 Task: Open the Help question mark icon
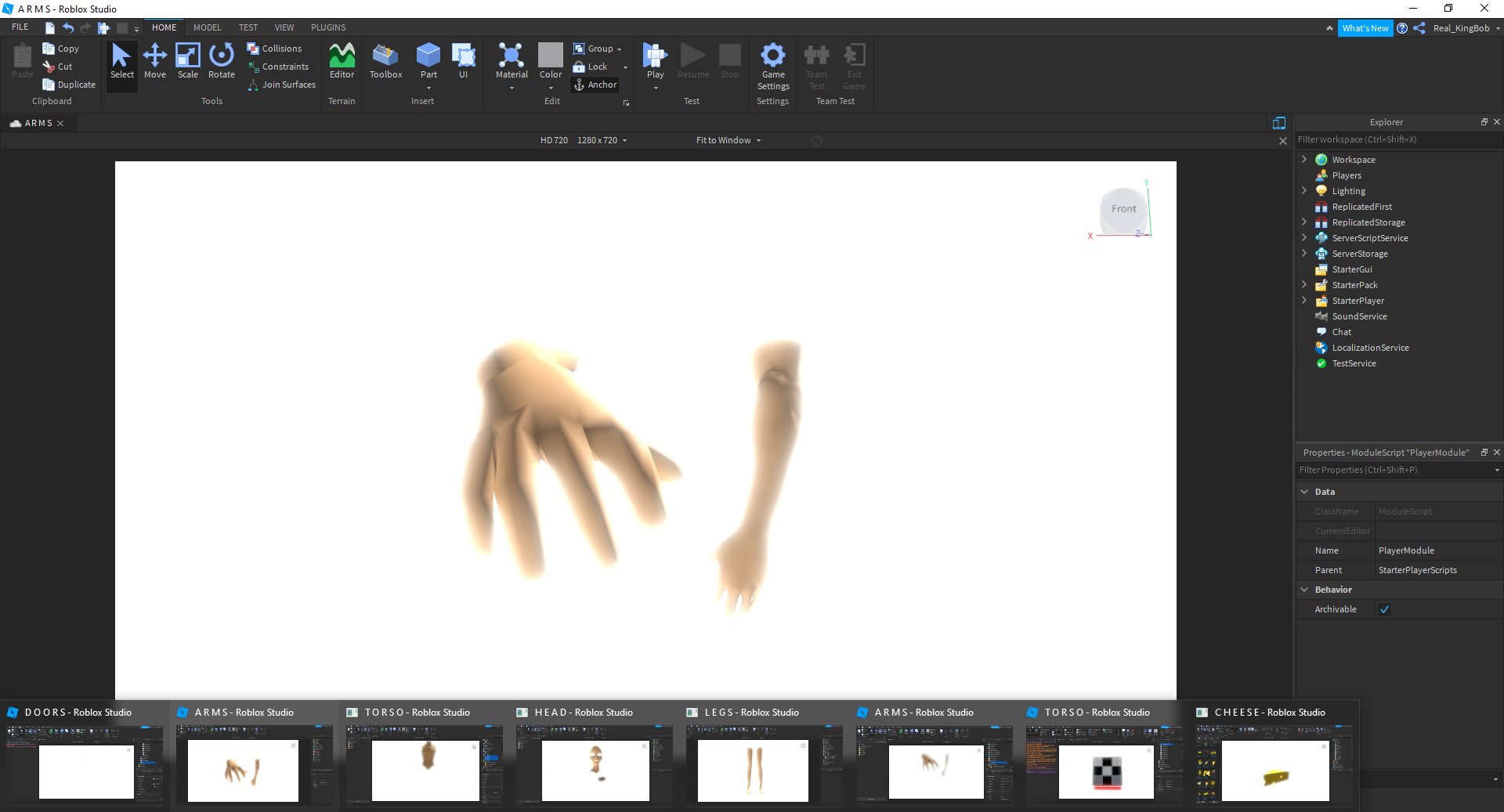click(1402, 28)
